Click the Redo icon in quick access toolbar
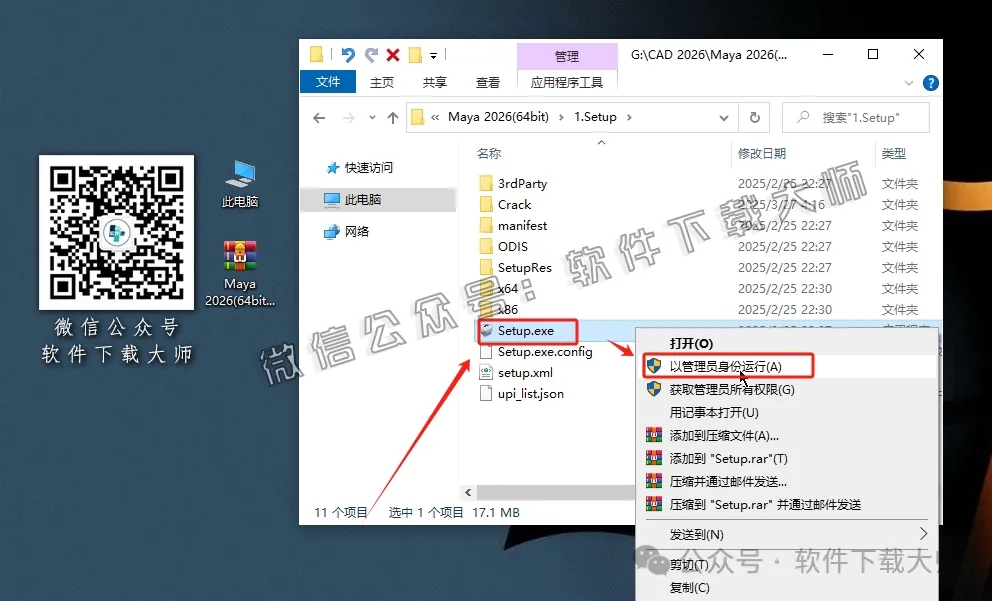Viewport: 992px width, 601px height. point(371,54)
